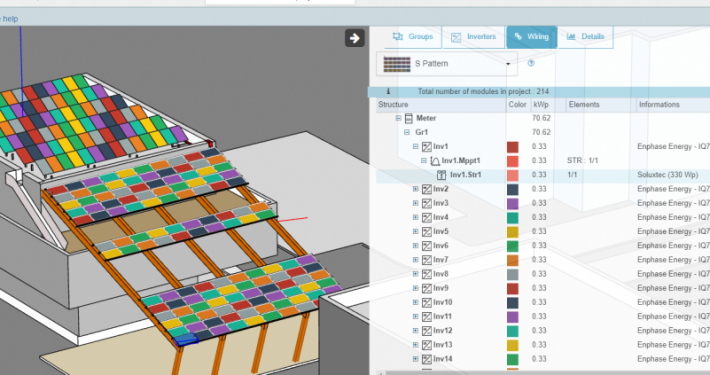Collapse the Gr1 group node
The height and width of the screenshot is (375, 710).
(x=407, y=132)
